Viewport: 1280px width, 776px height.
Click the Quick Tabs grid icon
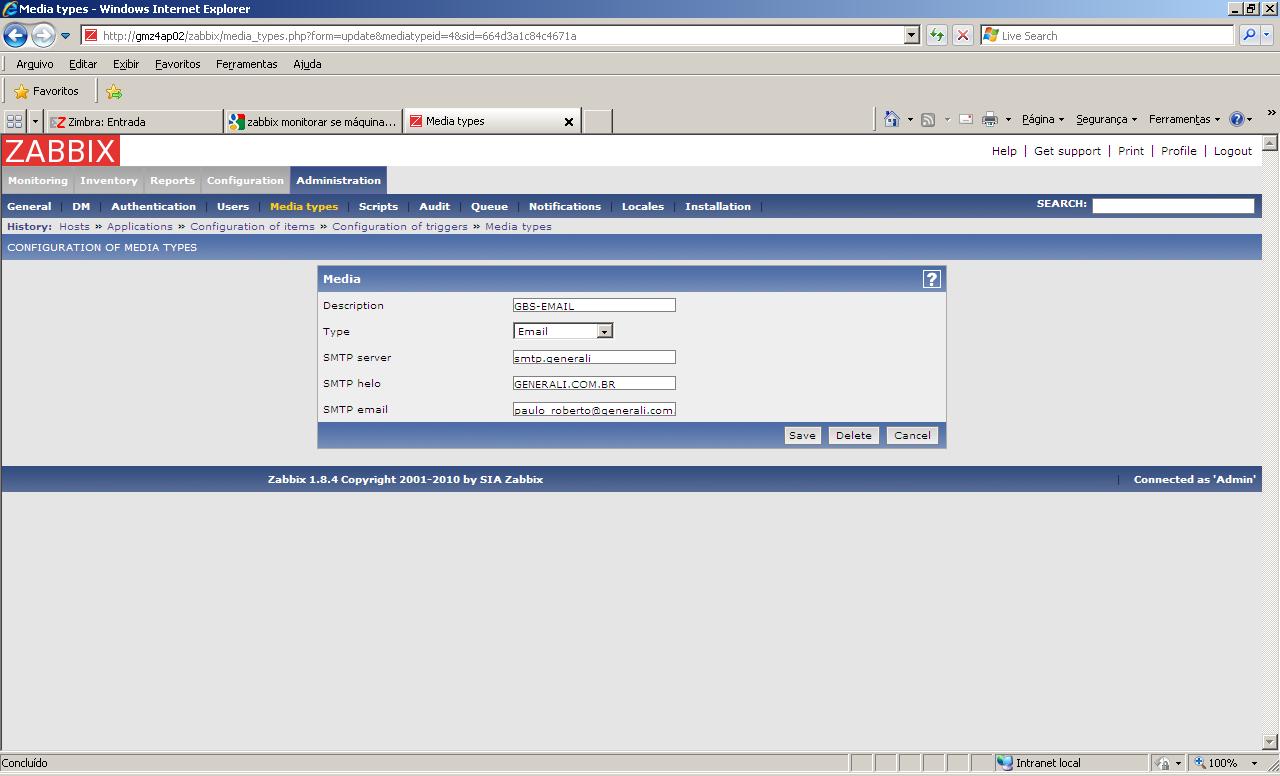click(x=14, y=121)
